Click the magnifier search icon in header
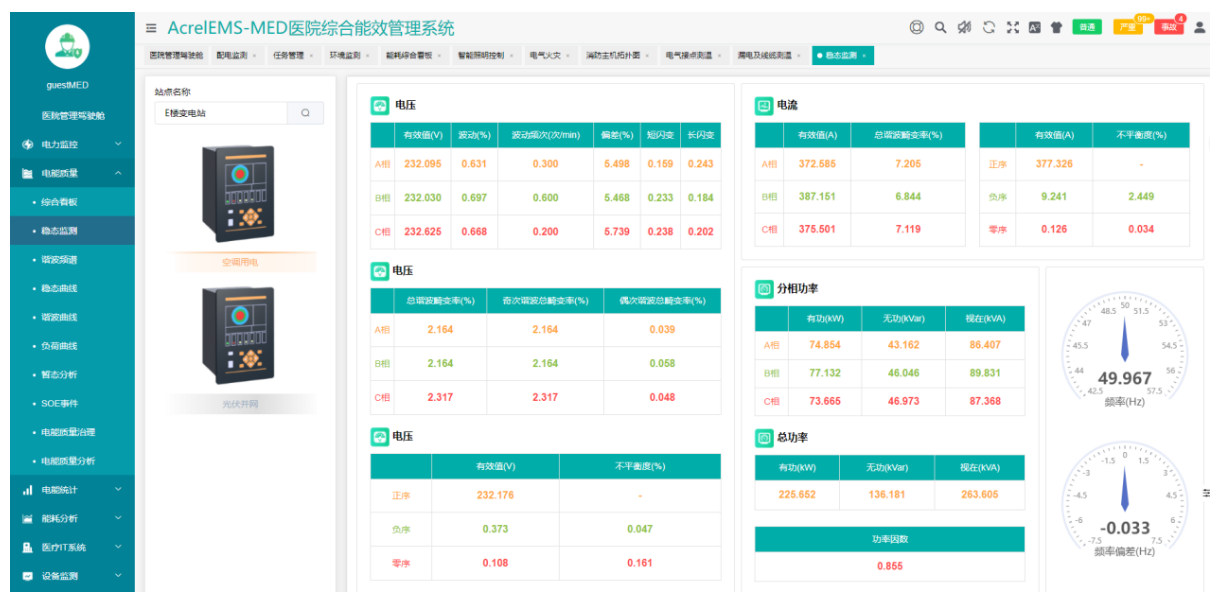1223x604 pixels. (x=940, y=28)
